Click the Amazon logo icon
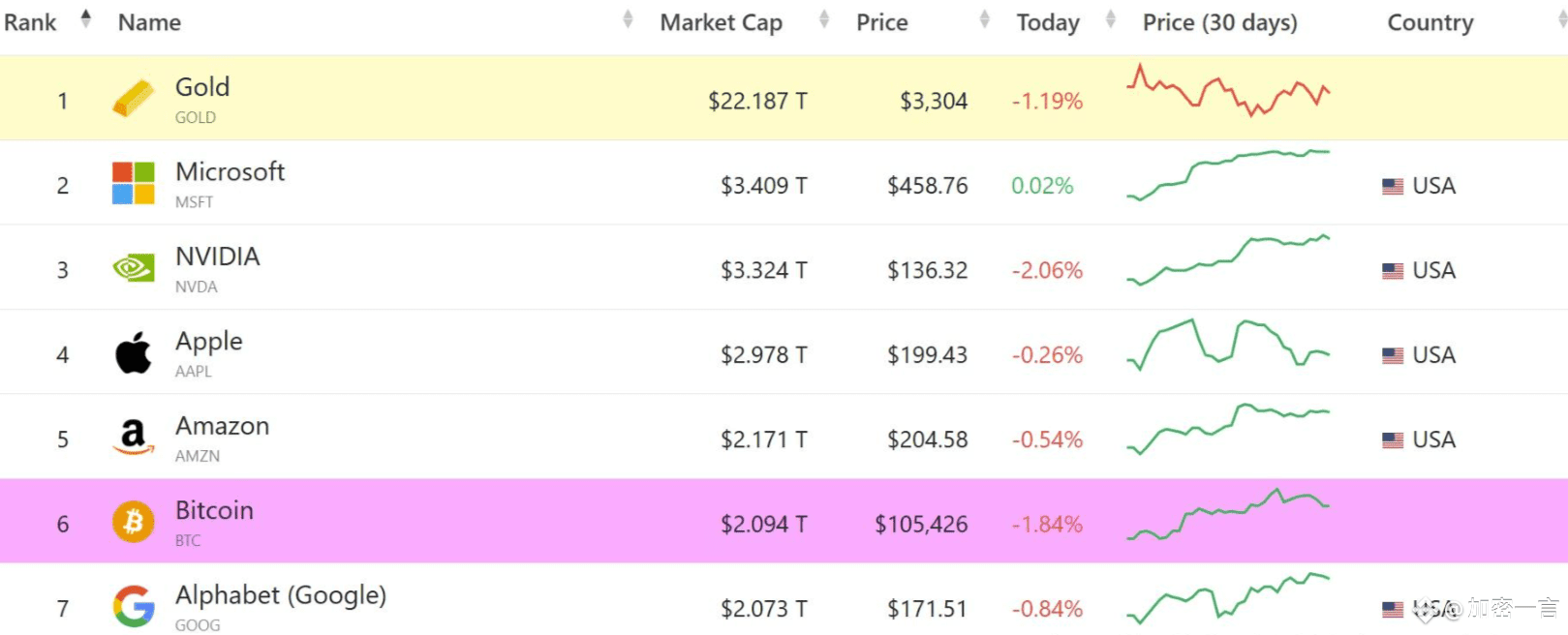1568x635 pixels. pos(134,438)
